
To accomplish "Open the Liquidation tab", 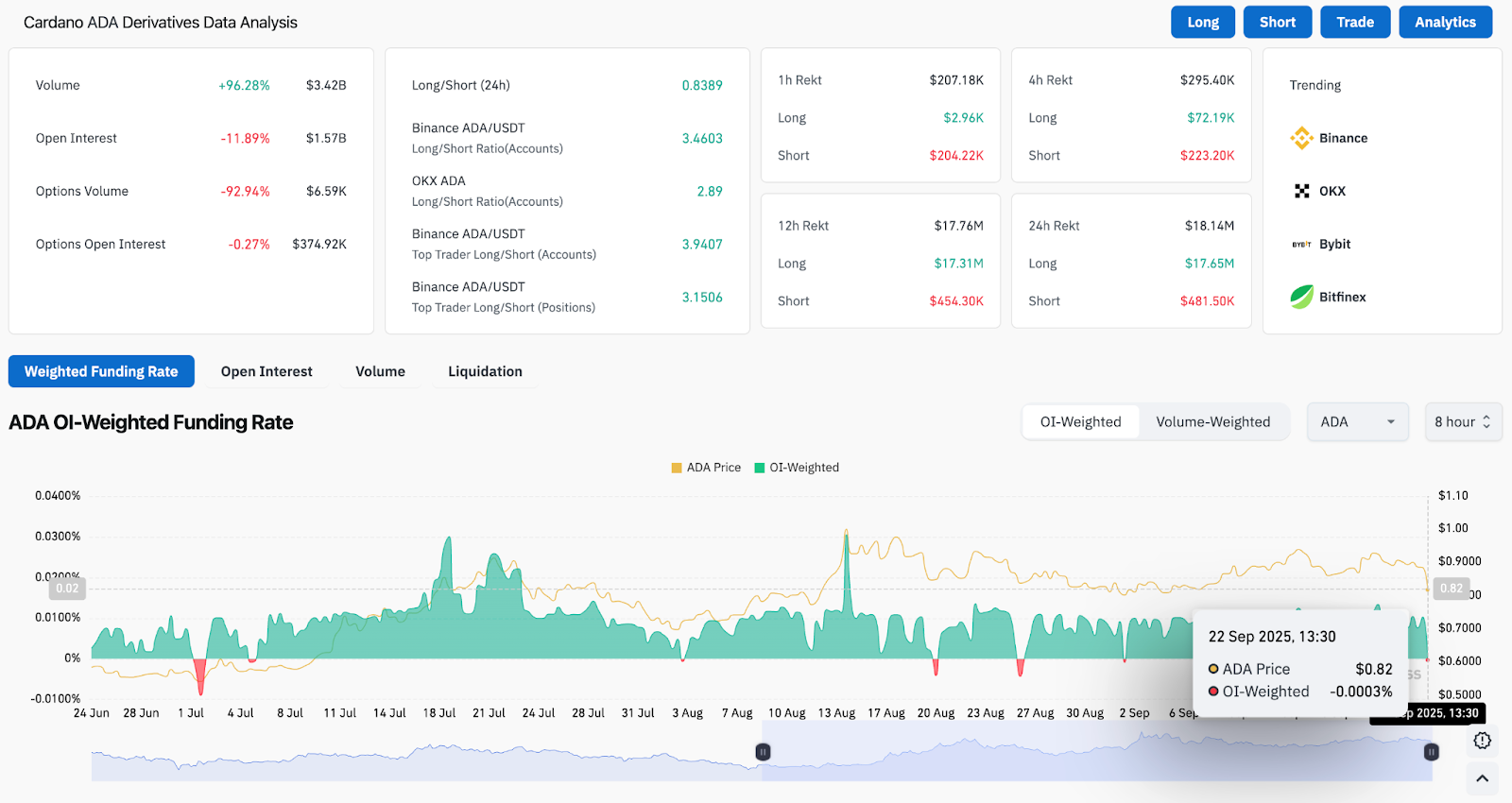I will point(485,371).
